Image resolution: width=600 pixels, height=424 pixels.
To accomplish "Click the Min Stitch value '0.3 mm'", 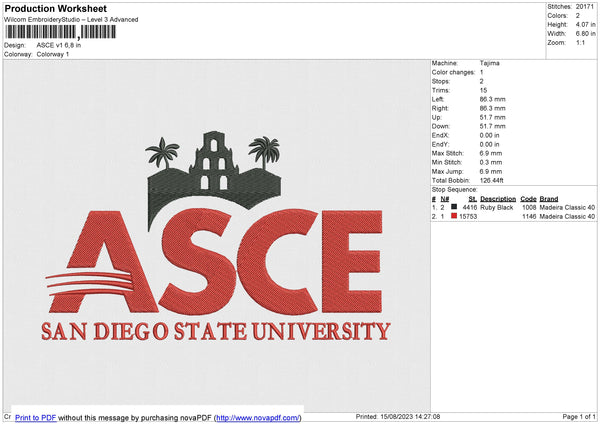I will click(x=491, y=162).
